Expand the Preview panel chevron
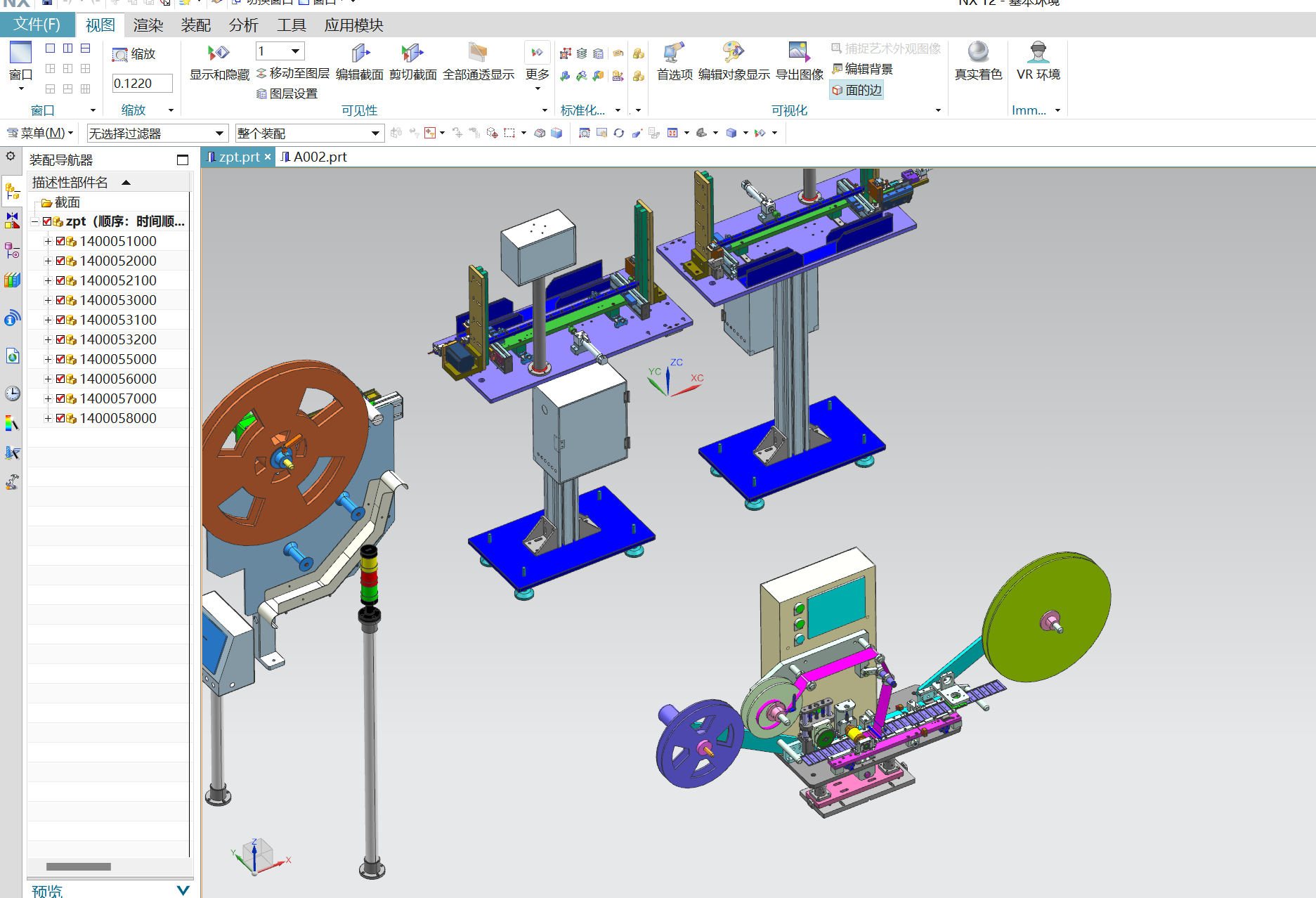1316x898 pixels. pos(183,890)
